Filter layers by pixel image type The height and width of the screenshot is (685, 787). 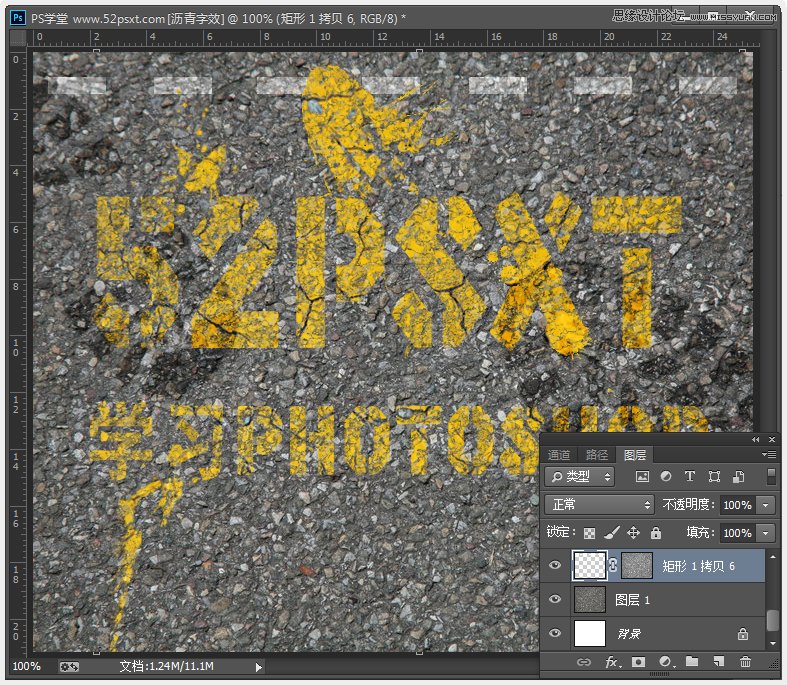click(642, 476)
